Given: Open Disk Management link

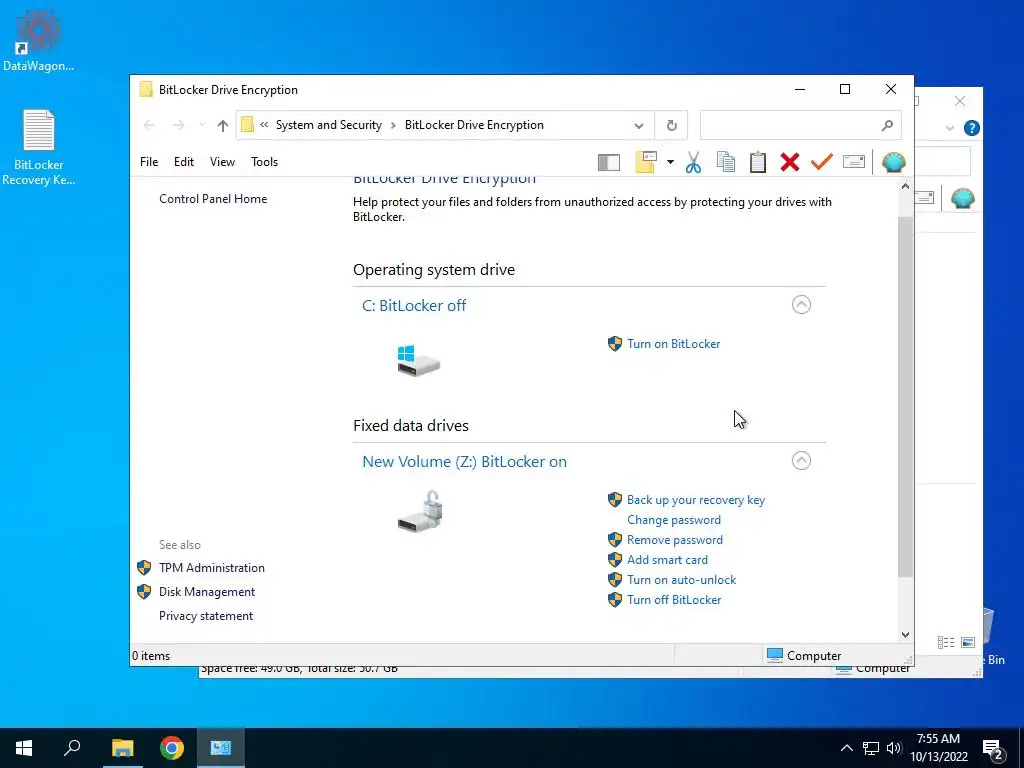Looking at the screenshot, I should click(207, 592).
